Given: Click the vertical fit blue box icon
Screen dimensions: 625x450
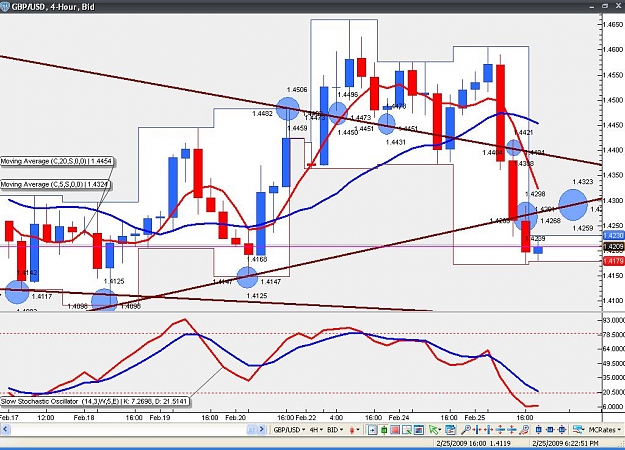Looking at the screenshot, I should 539,430.
